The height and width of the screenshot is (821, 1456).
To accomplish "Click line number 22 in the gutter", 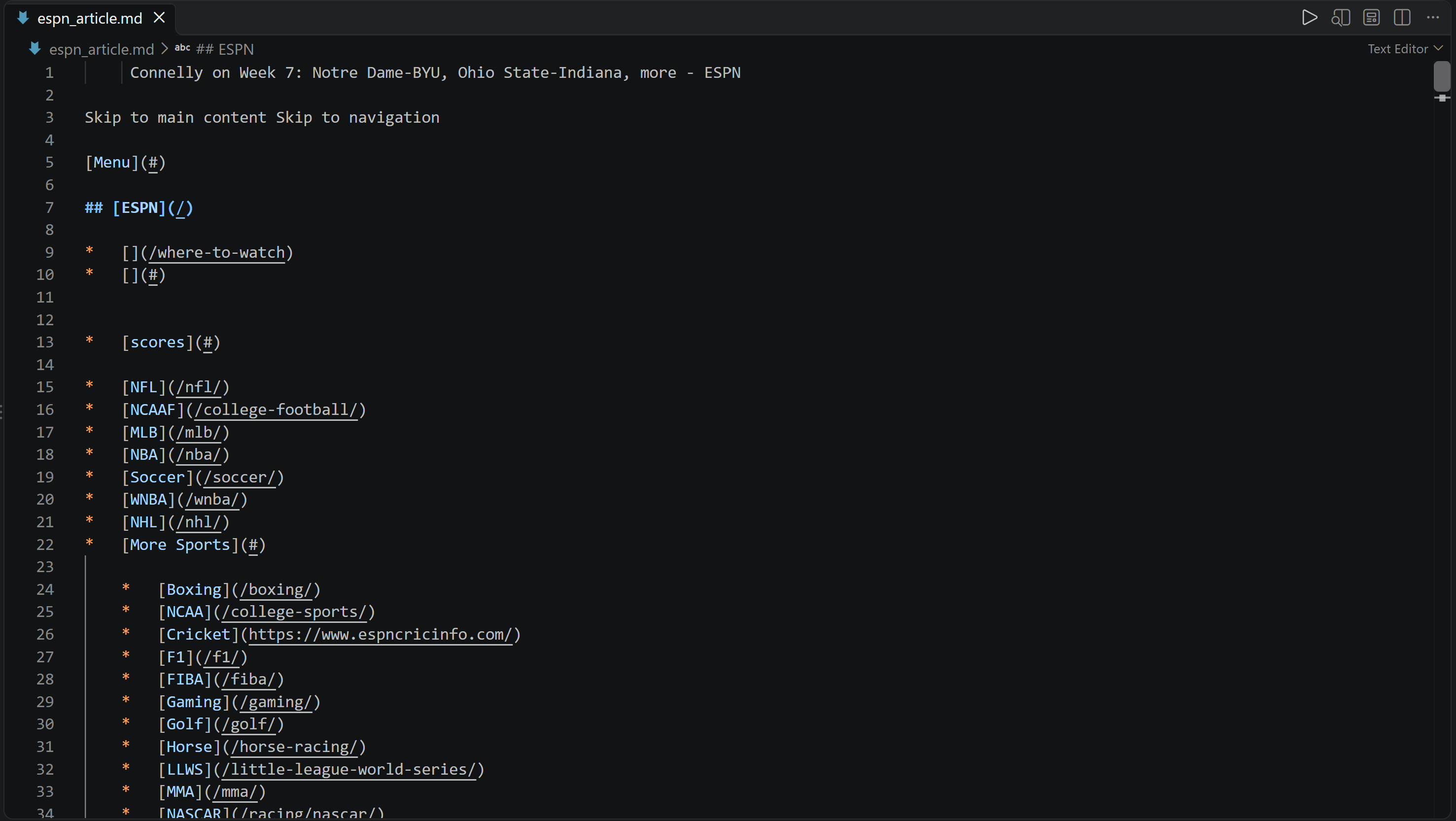I will pos(45,545).
